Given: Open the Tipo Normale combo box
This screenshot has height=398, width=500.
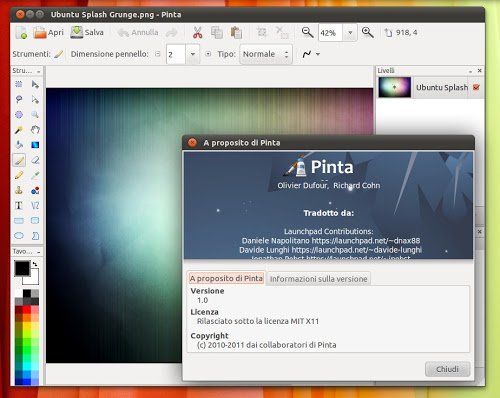Looking at the screenshot, I should click(266, 54).
